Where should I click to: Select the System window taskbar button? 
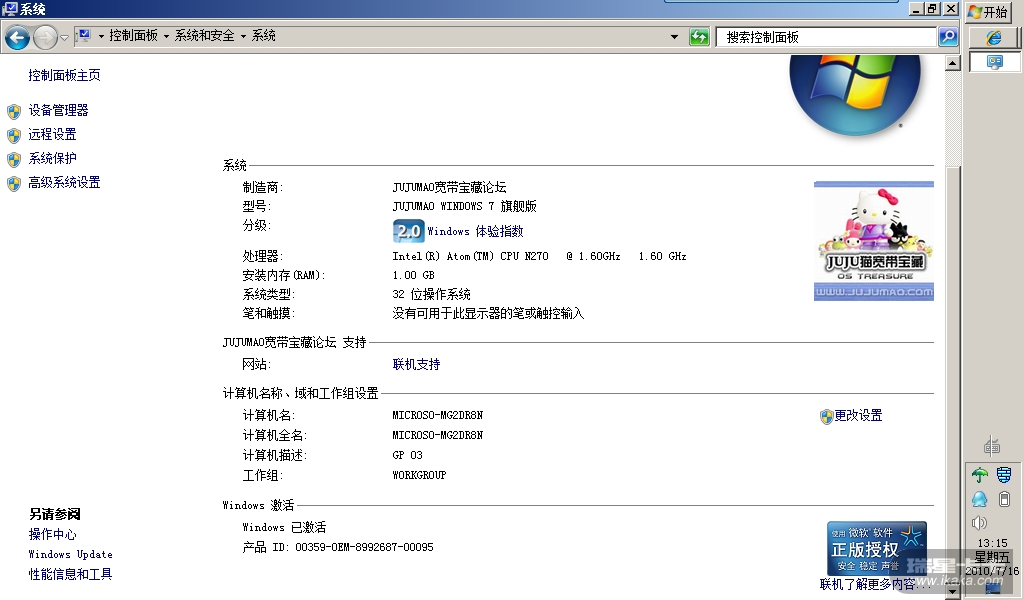pos(994,62)
